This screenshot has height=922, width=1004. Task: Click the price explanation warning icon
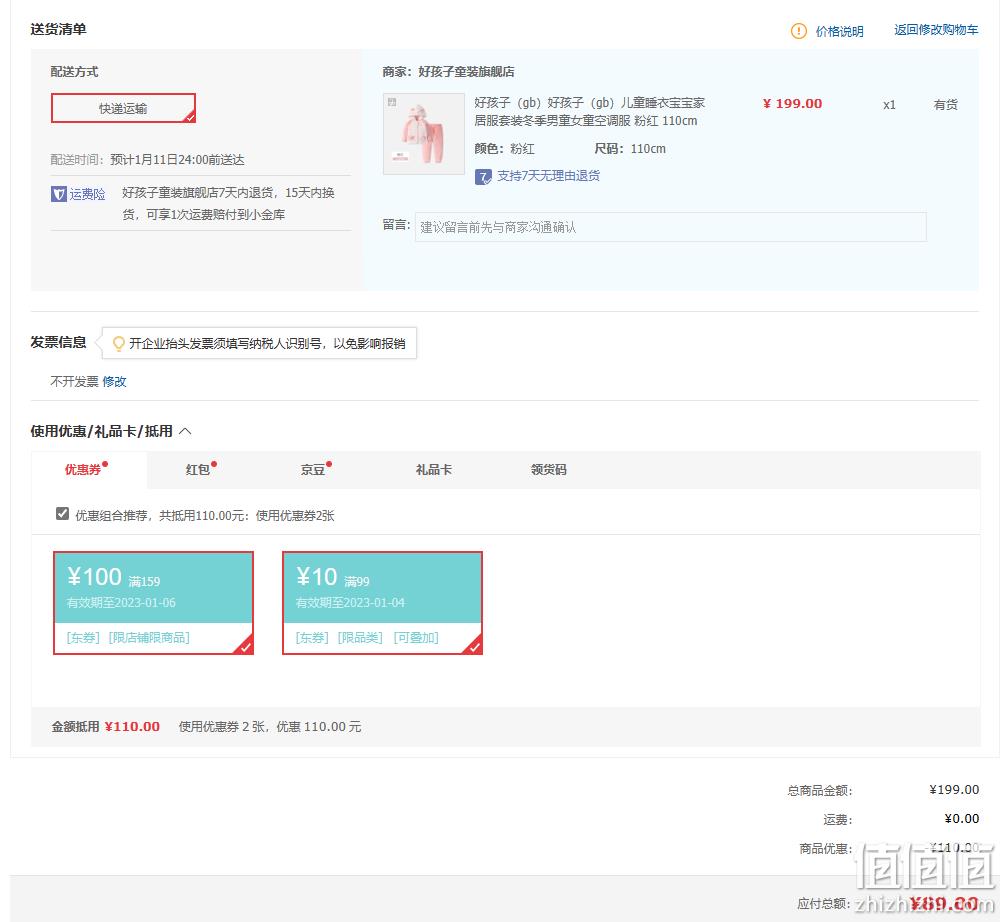(x=798, y=31)
